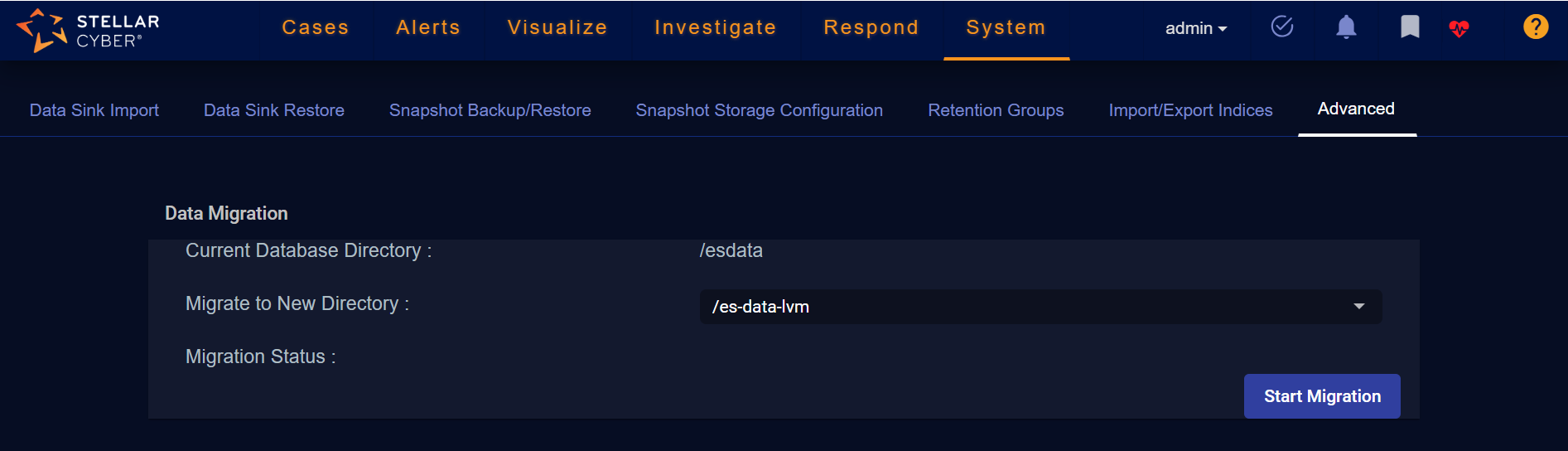
Task: Open the system health heart icon
Action: click(x=1459, y=29)
